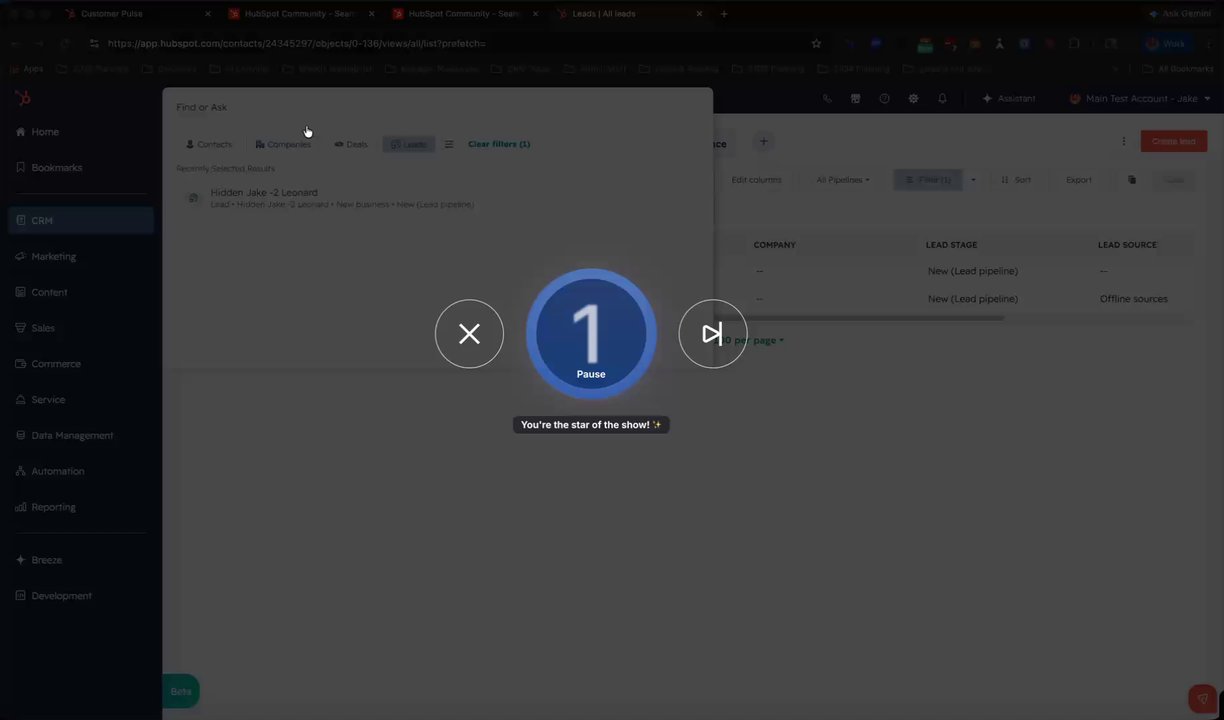Open the Breeze Assistant button
This screenshot has height=720, width=1224.
[1009, 99]
